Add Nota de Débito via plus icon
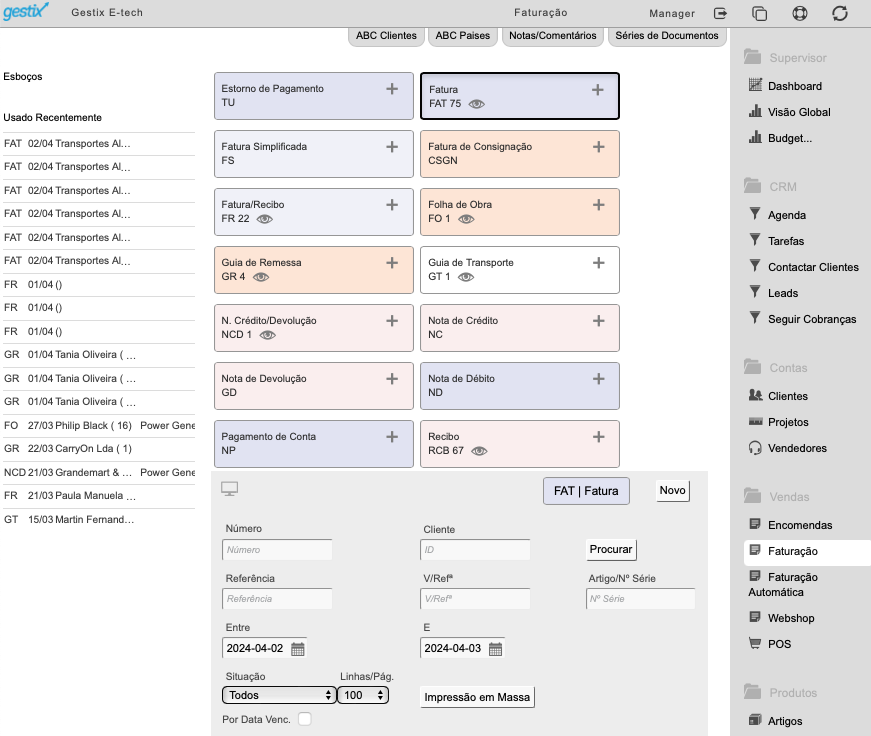Viewport: 871px width, 736px height. 599,379
